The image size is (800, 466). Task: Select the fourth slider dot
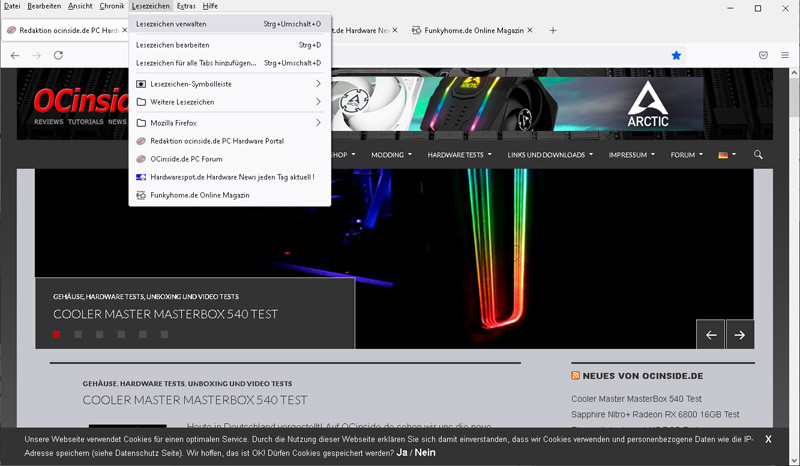pyautogui.click(x=121, y=334)
